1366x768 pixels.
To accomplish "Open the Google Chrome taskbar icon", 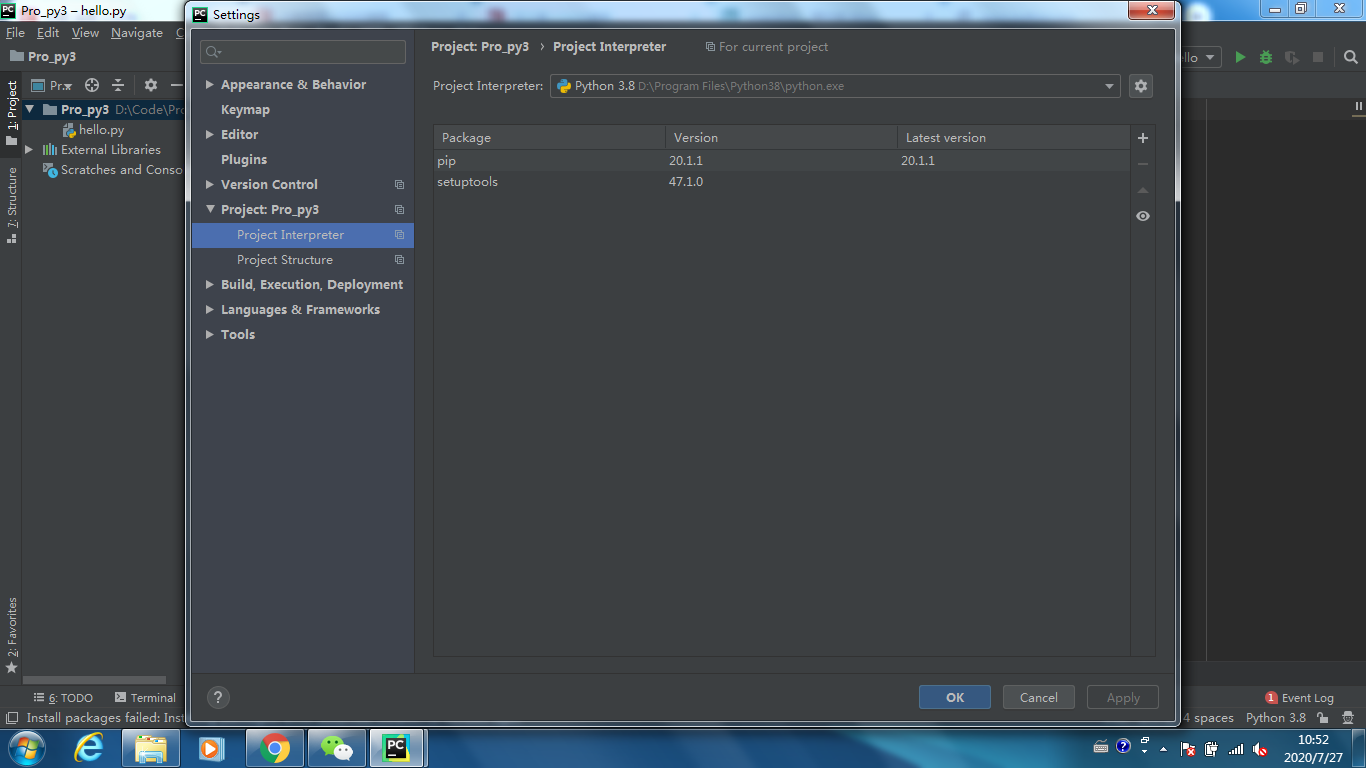I will coord(275,748).
